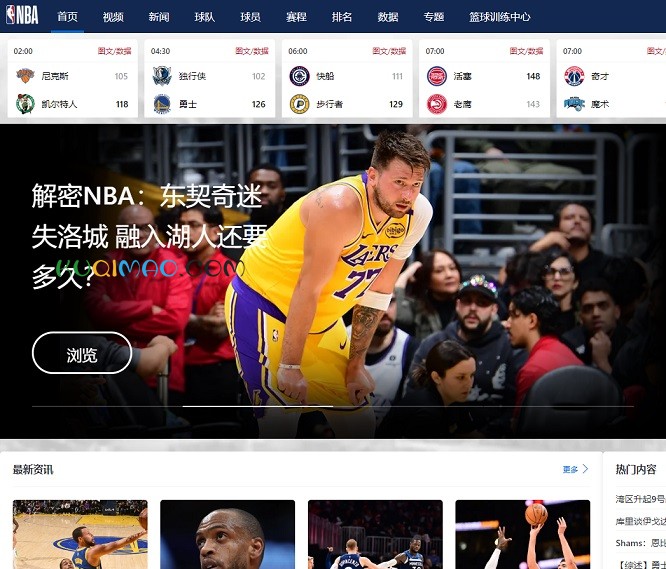
Task: Open 图文/数据 for Pistons vs Hawks game
Action: 526,51
